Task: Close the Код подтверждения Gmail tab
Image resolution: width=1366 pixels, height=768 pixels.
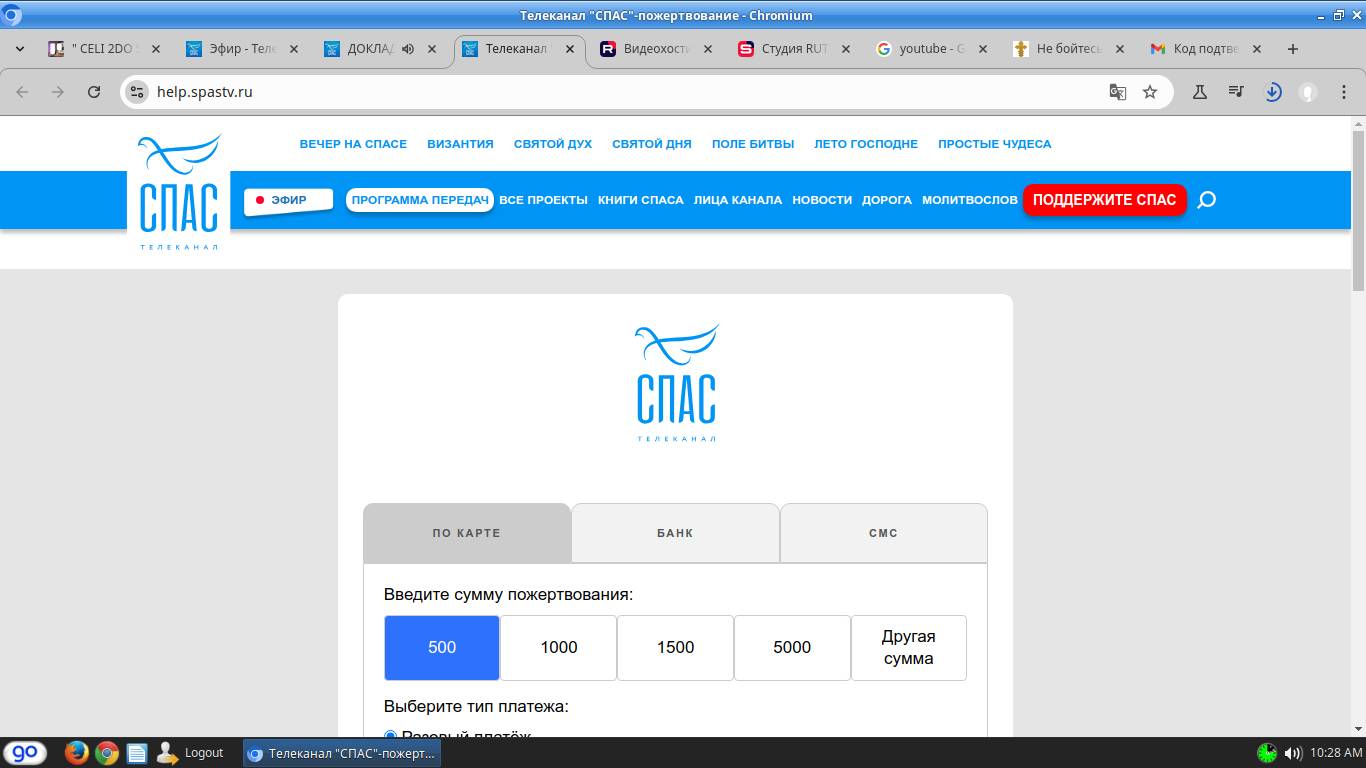Action: coord(1257,49)
